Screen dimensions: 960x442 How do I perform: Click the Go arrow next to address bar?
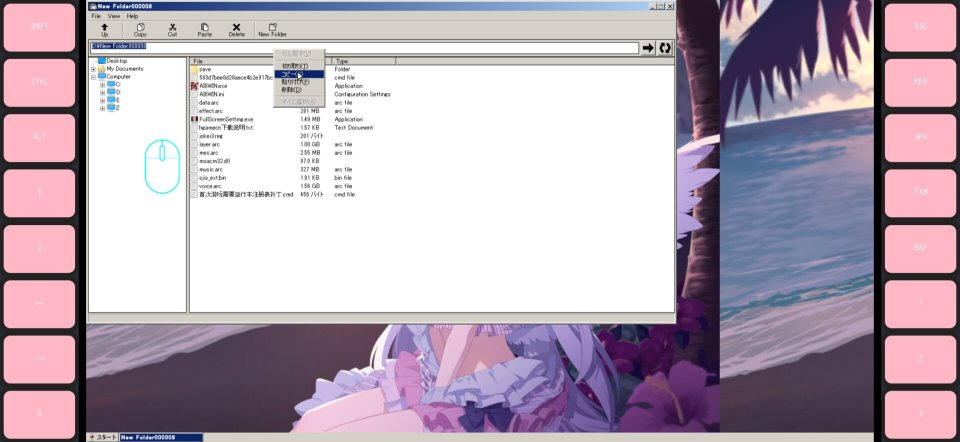[648, 48]
